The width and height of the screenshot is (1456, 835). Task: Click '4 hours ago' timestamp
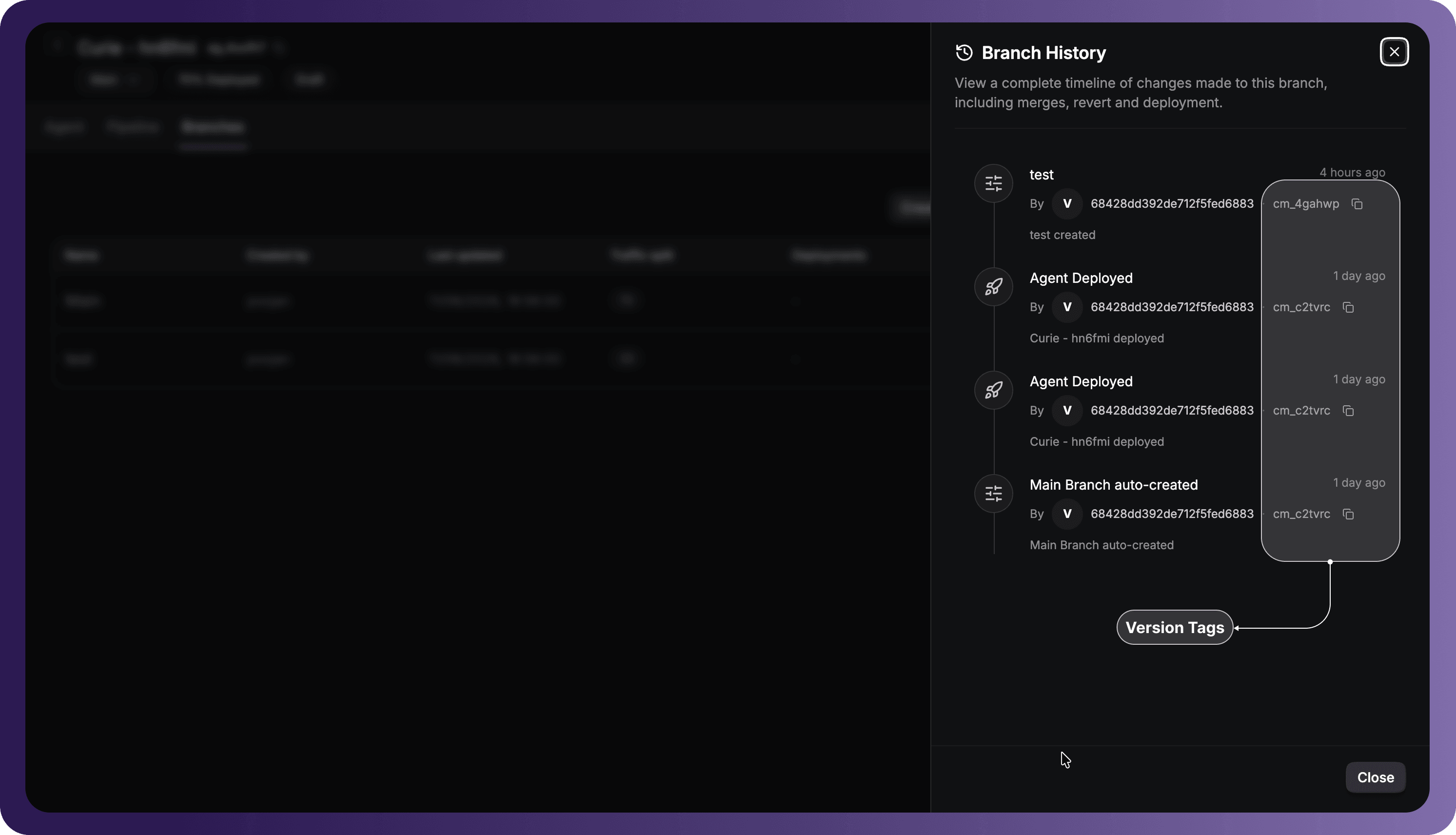1352,172
